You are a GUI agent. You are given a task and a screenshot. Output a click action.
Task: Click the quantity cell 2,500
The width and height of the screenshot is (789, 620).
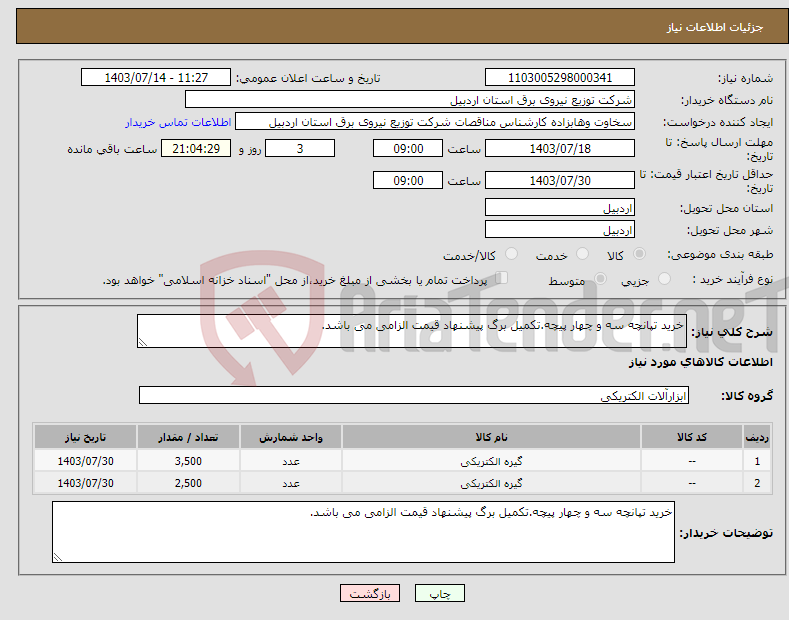pyautogui.click(x=188, y=483)
